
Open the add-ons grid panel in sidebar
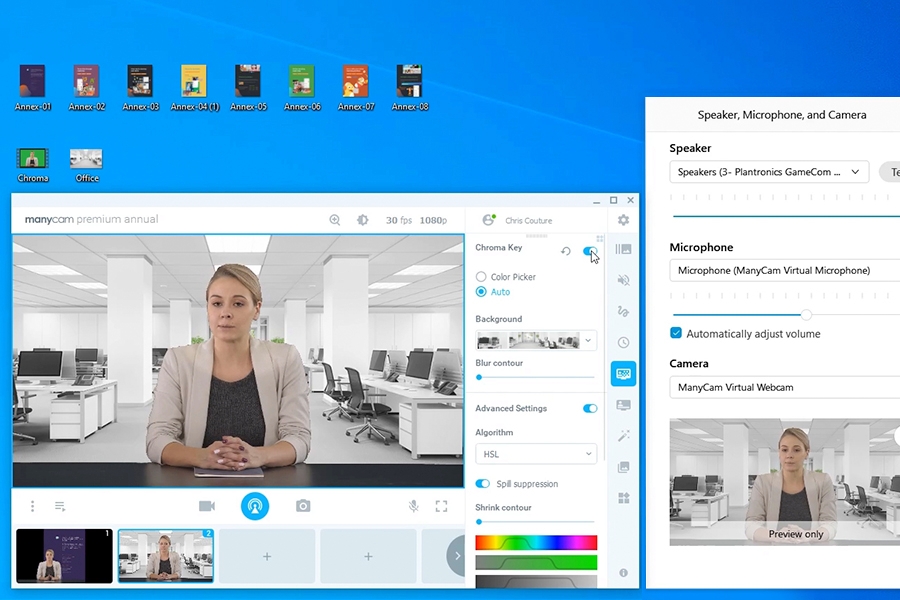point(623,498)
